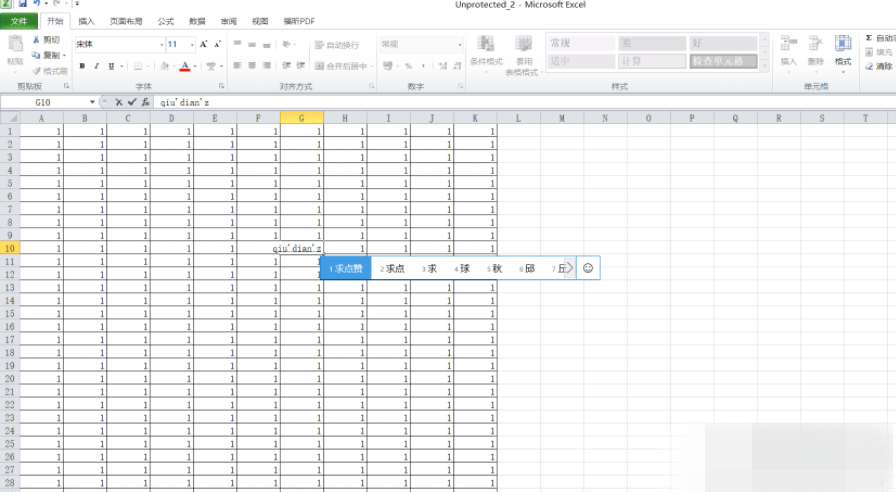Cancel the entry with the X button
Screen dimensions: 896x492
(x=118, y=102)
